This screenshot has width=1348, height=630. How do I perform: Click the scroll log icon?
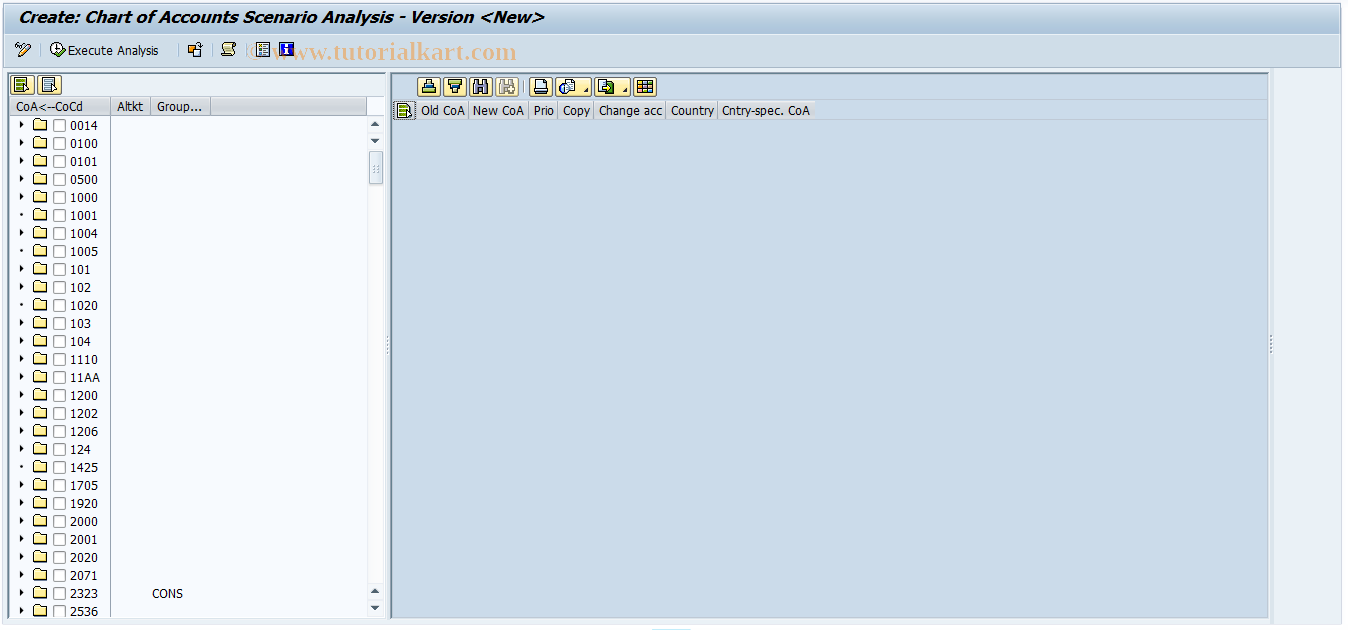(228, 50)
